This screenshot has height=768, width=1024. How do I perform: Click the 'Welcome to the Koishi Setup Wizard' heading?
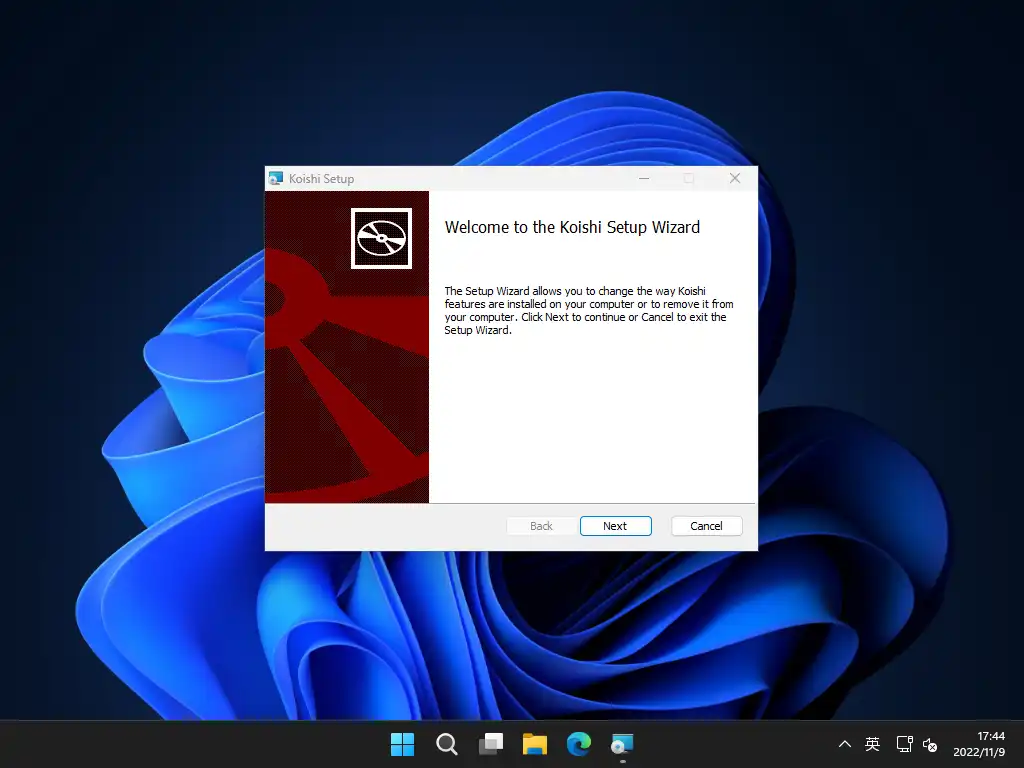(572, 227)
